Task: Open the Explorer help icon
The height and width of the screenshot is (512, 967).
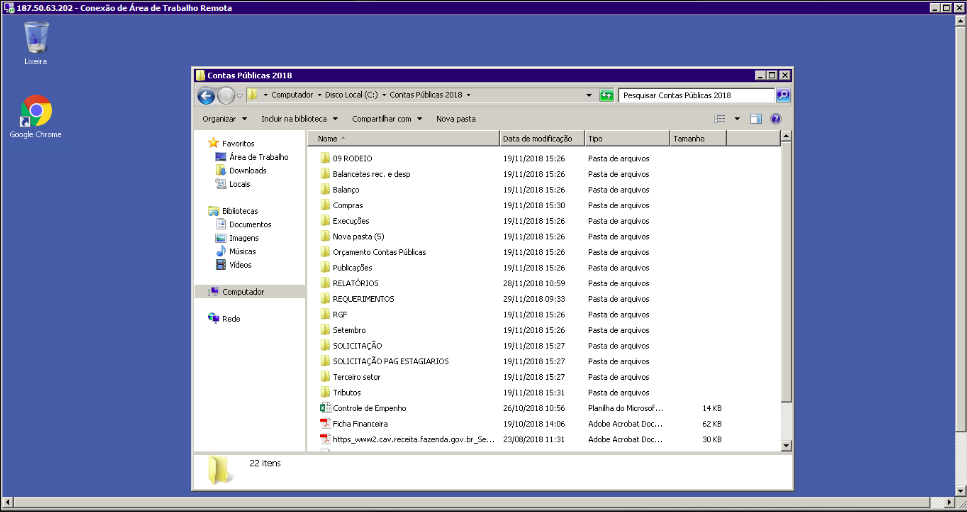Action: (775, 119)
